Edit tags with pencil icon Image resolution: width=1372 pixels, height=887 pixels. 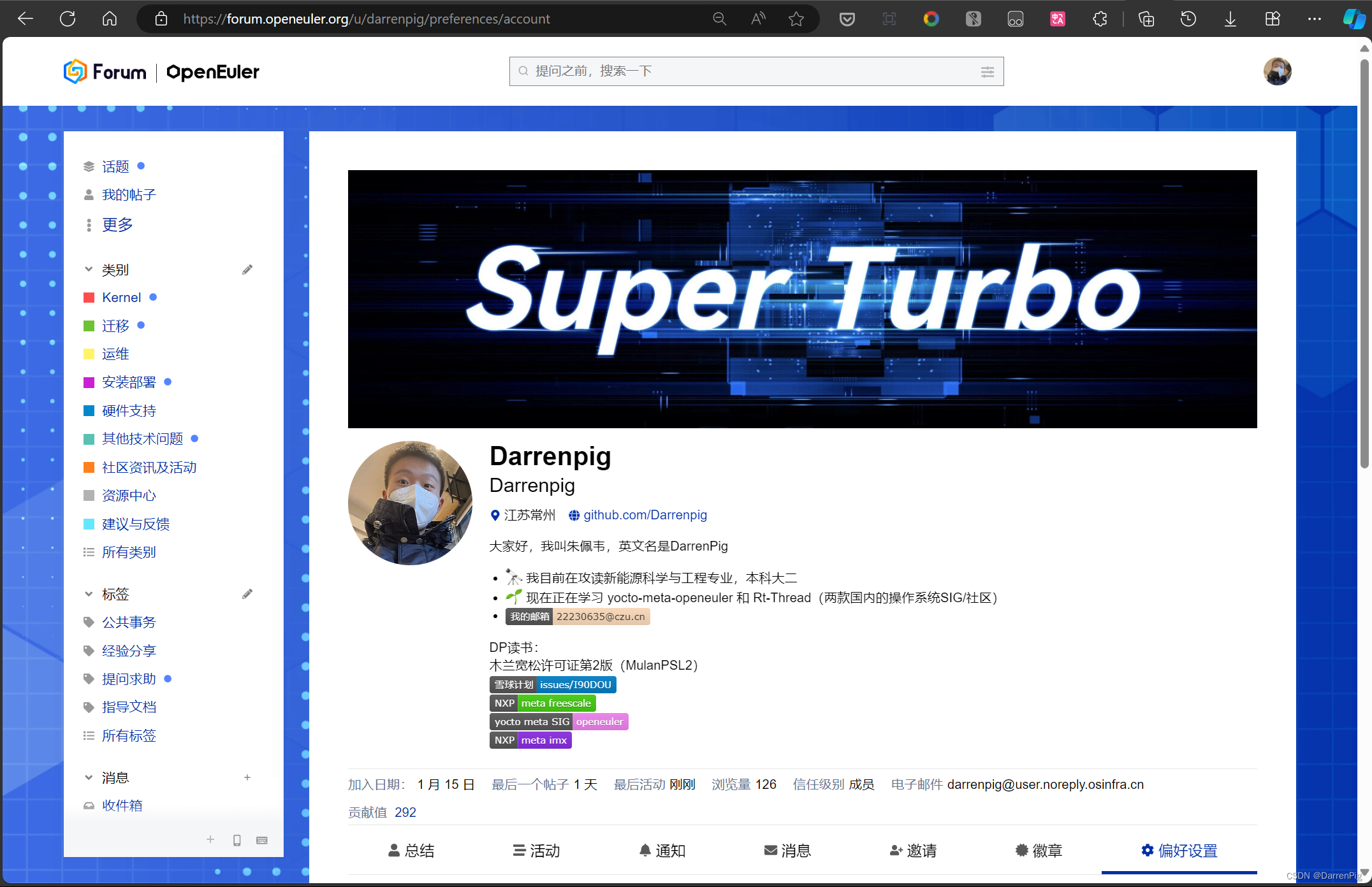247,594
